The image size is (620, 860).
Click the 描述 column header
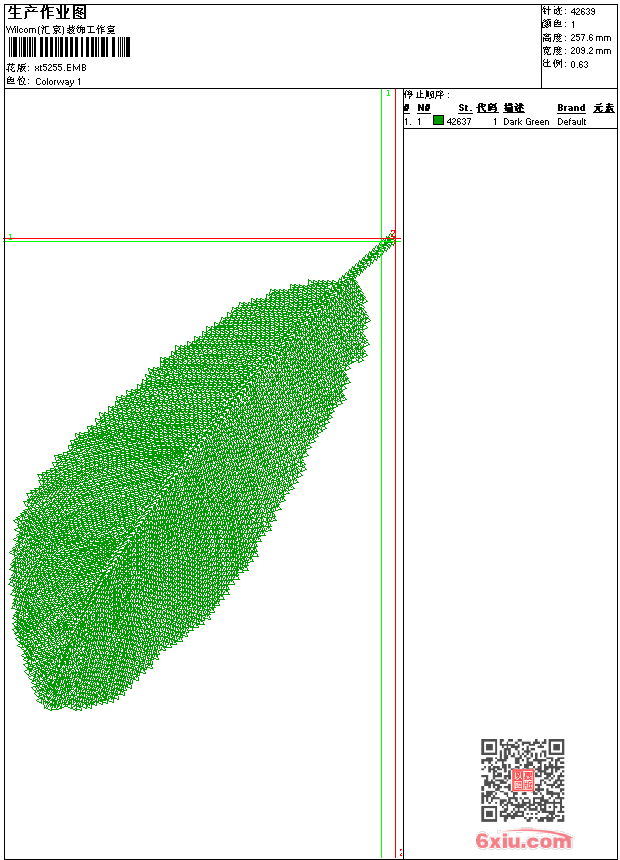514,108
